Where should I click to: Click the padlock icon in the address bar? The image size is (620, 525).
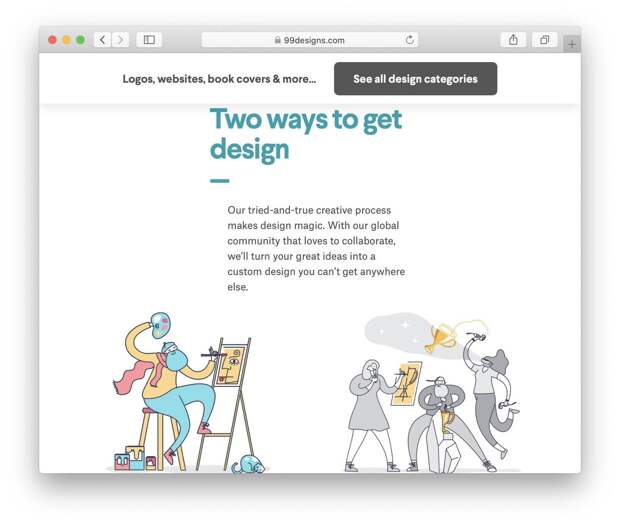click(278, 40)
